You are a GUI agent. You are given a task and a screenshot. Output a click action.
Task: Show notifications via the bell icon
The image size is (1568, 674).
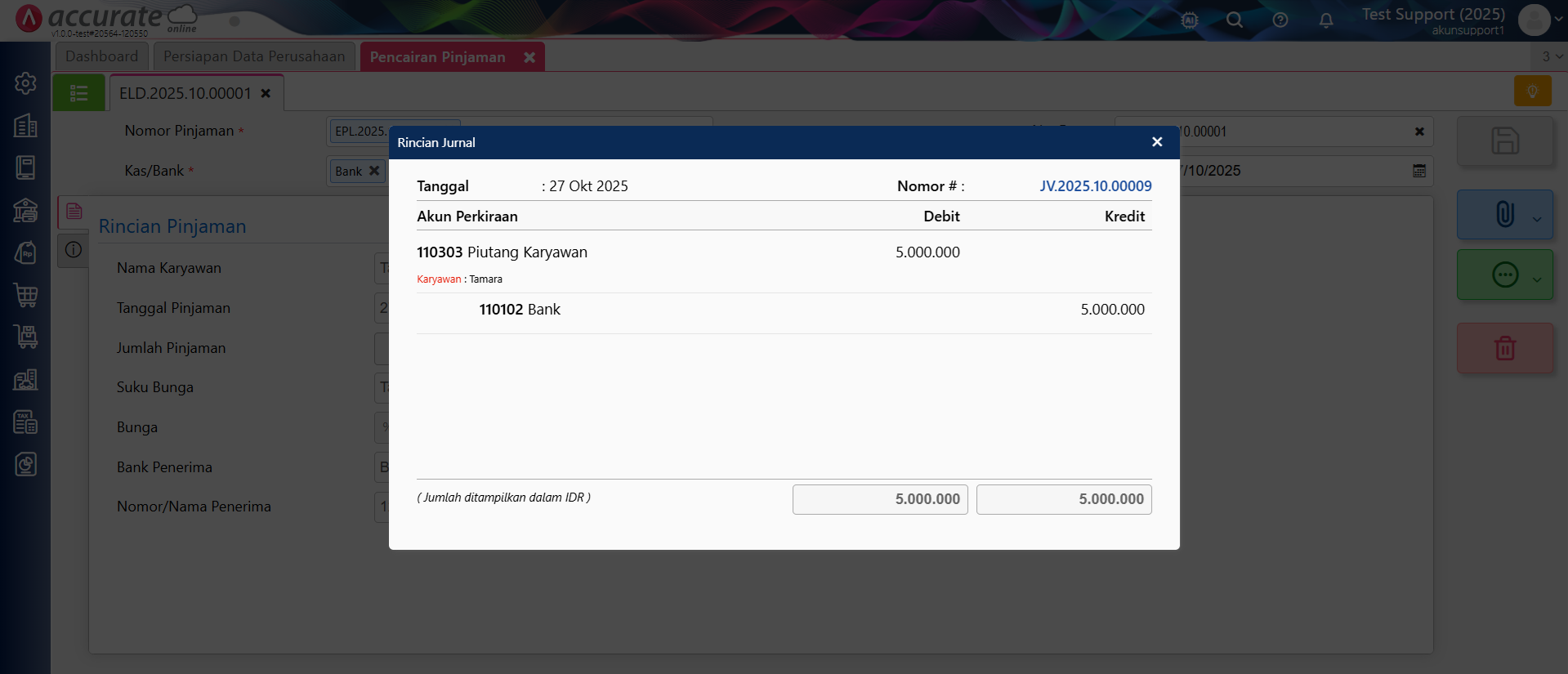[x=1325, y=20]
